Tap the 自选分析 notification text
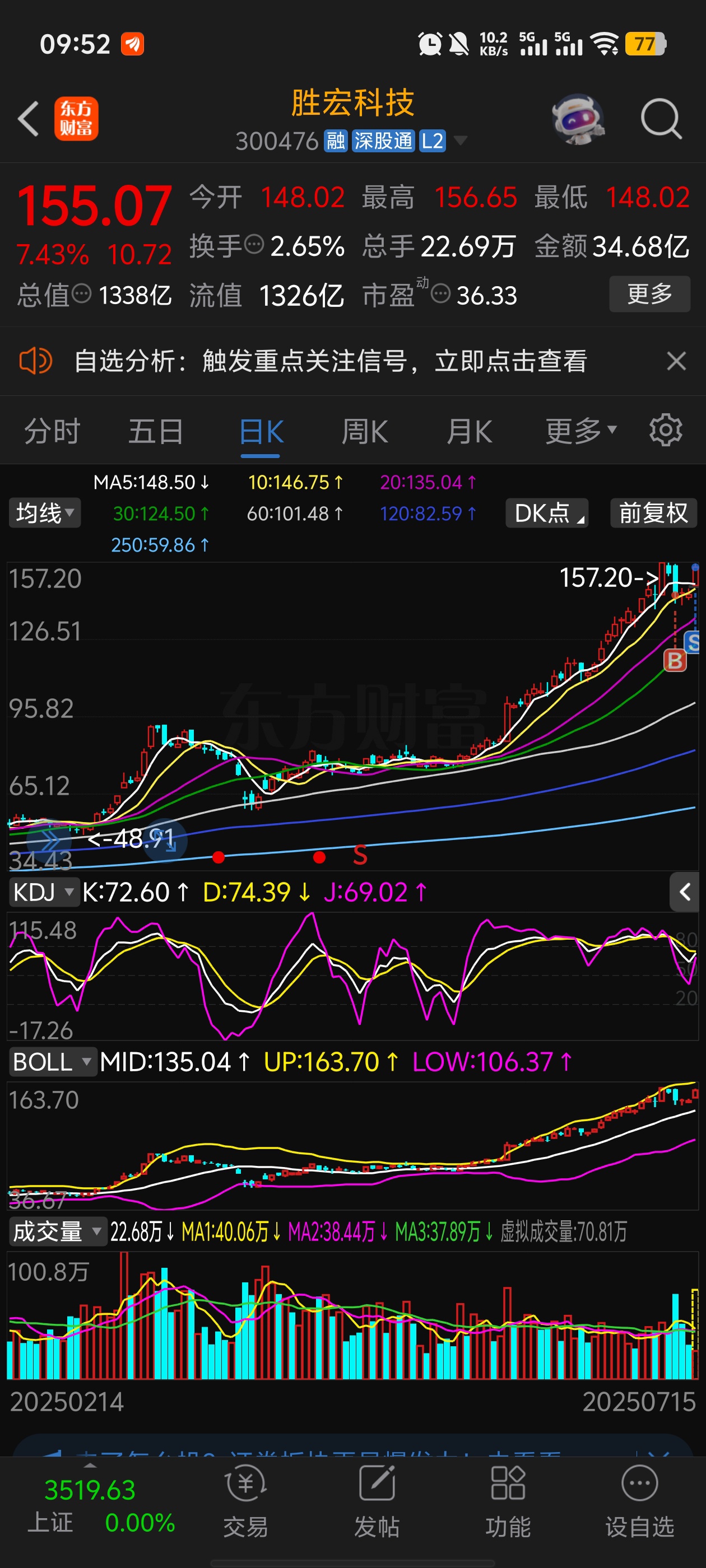The height and width of the screenshot is (1568, 706). coord(330,361)
